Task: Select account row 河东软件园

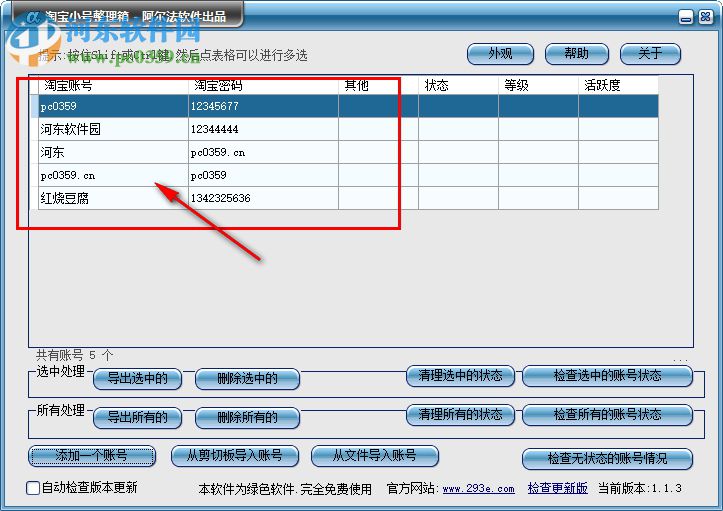Action: coord(348,129)
